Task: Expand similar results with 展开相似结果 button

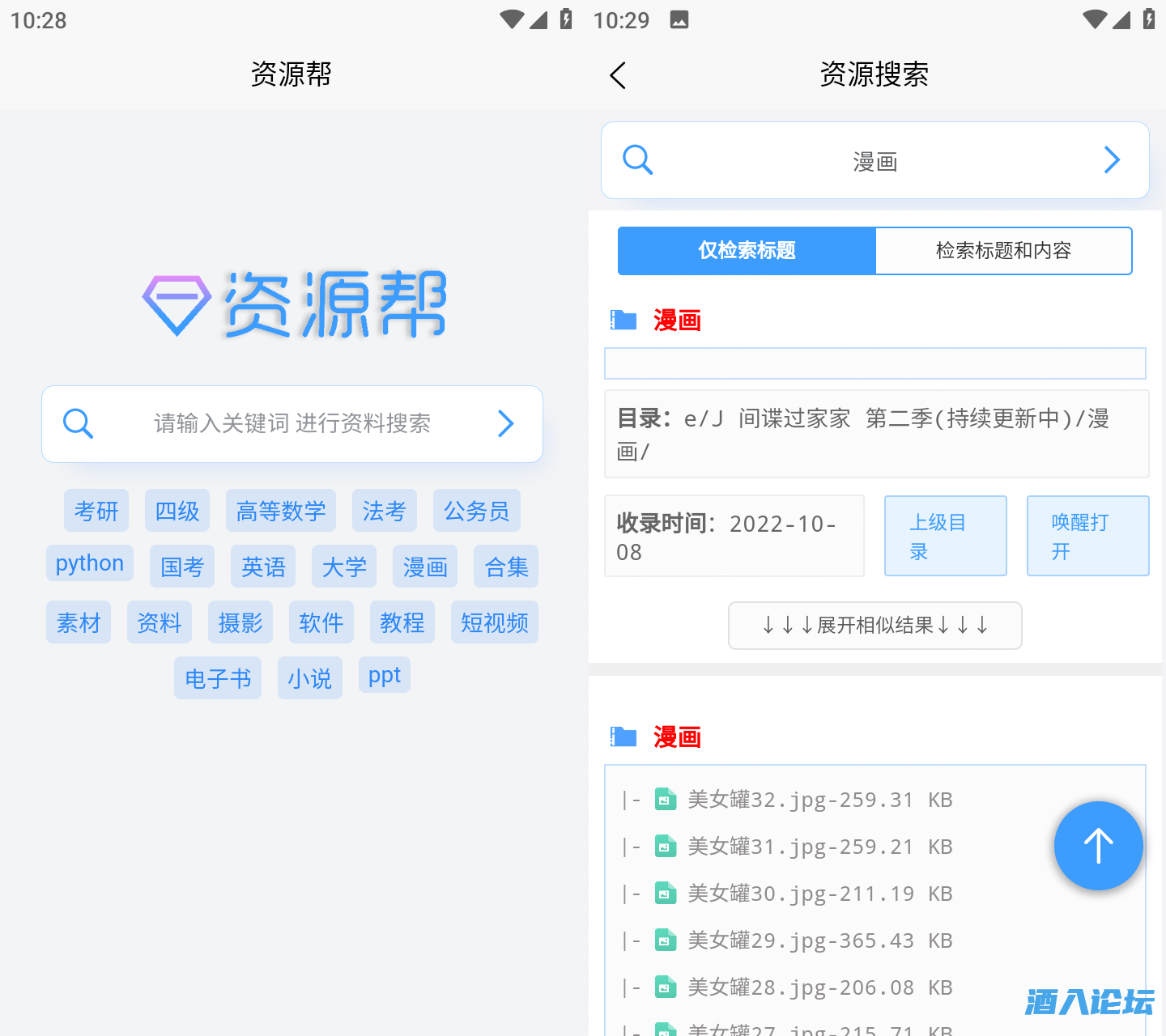Action: 874,625
